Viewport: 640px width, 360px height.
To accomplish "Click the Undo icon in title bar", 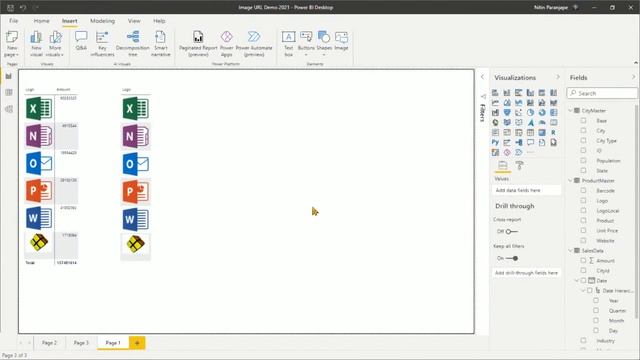I will point(23,7).
